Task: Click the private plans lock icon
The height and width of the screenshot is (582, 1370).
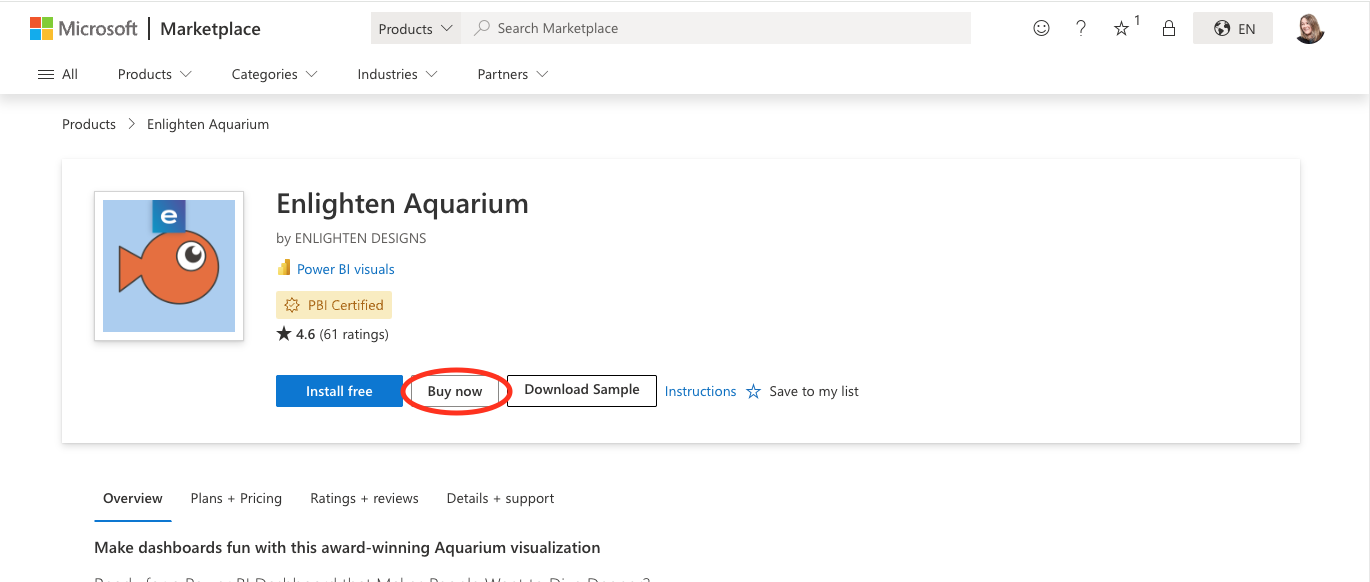Action: pyautogui.click(x=1168, y=28)
